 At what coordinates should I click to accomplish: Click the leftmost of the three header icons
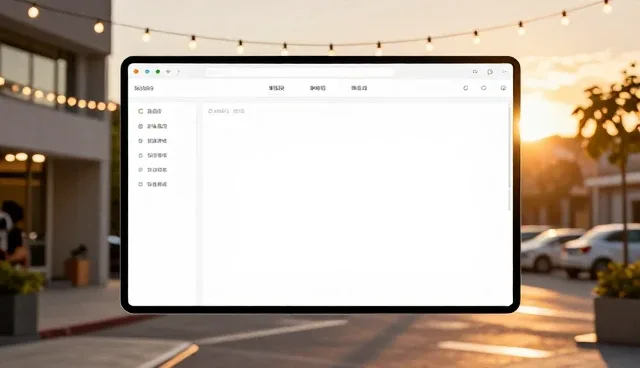tap(466, 88)
